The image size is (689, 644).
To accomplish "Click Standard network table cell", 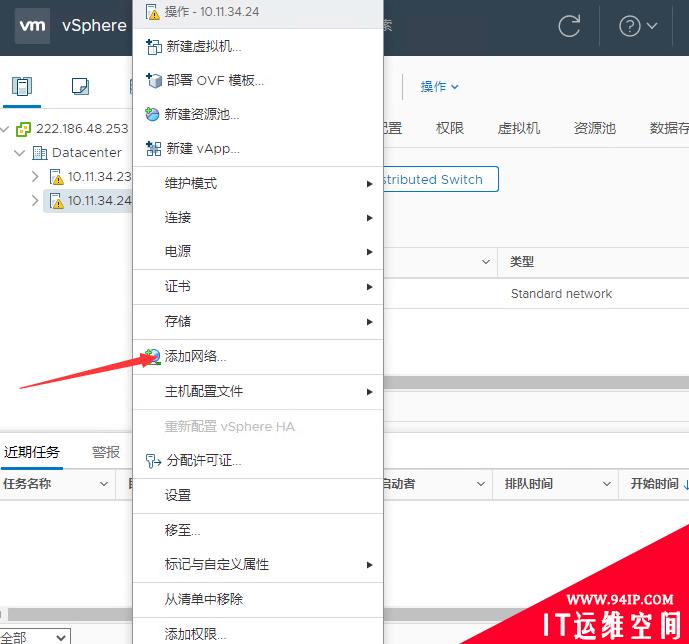I will [561, 293].
